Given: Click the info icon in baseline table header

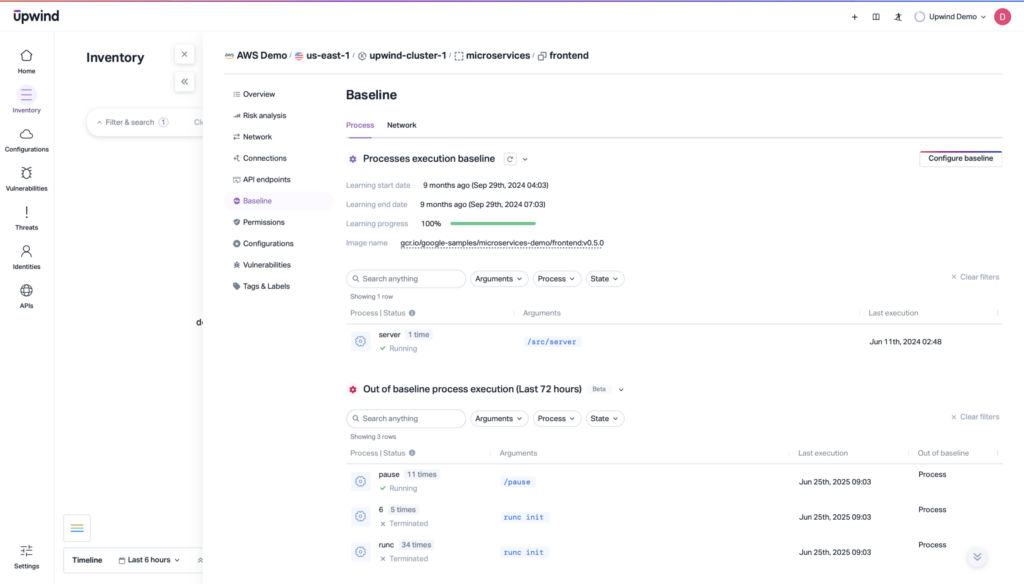Looking at the screenshot, I should point(412,313).
